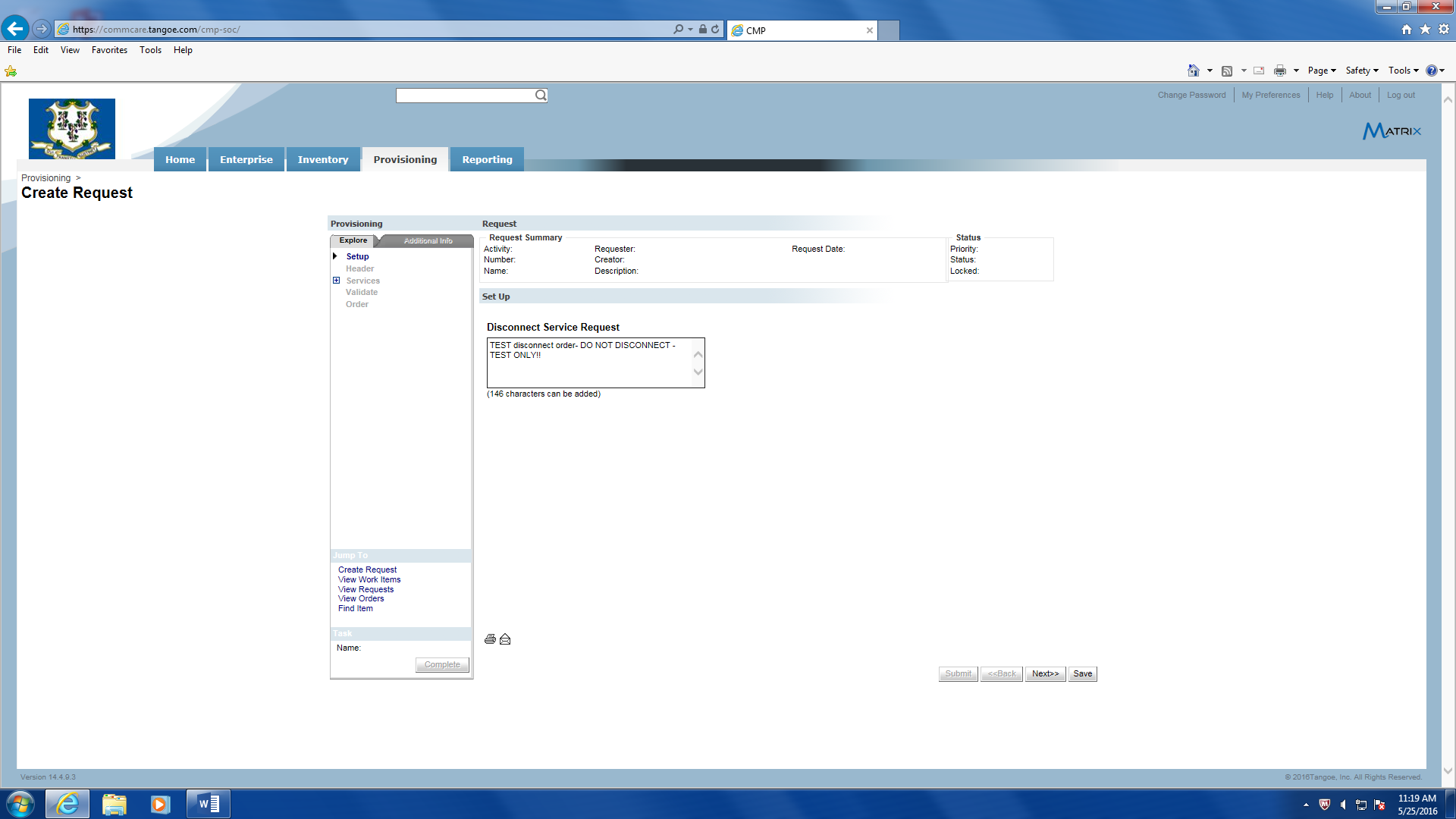Open the Safety dropdown in the command bar
Viewport: 1456px width, 819px height.
click(1361, 71)
